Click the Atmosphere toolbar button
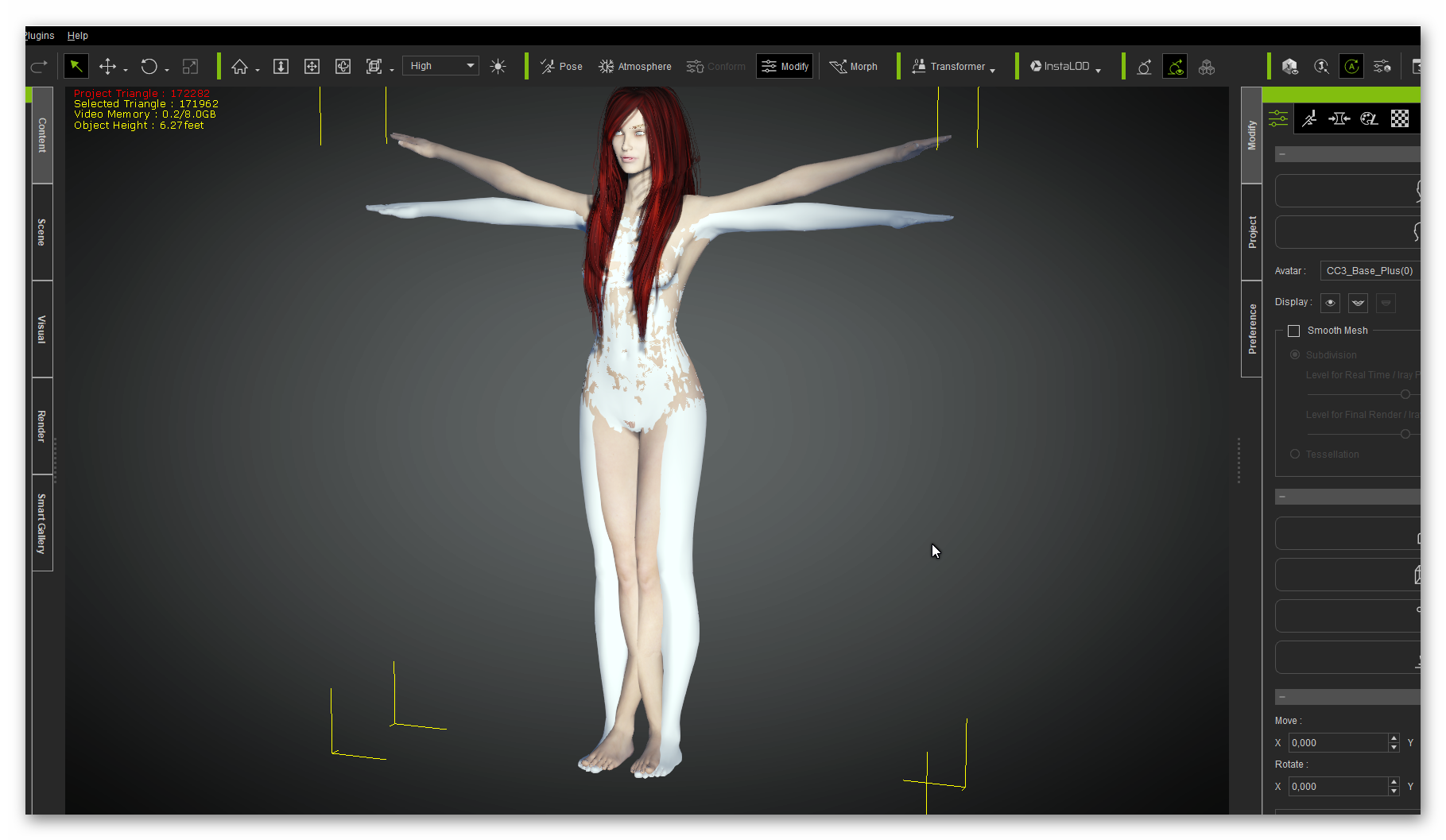 coord(635,67)
